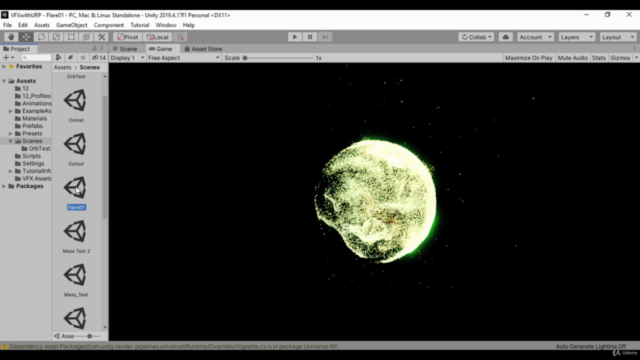Image resolution: width=640 pixels, height=360 pixels.
Task: Select the Rotate tool
Action: [x=41, y=37]
